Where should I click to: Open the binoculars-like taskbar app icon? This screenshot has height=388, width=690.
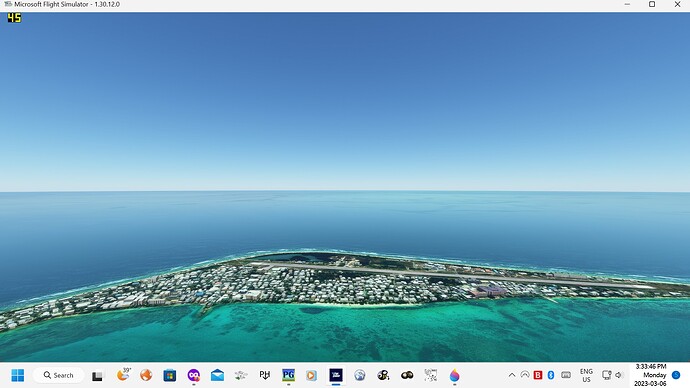407,375
